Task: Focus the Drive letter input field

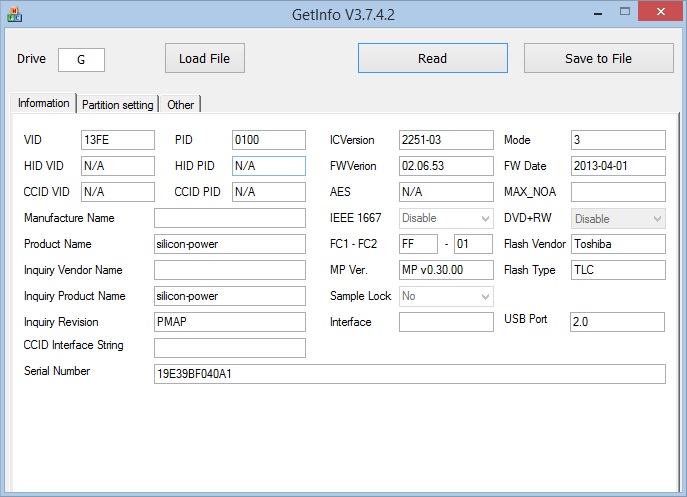Action: 81,60
